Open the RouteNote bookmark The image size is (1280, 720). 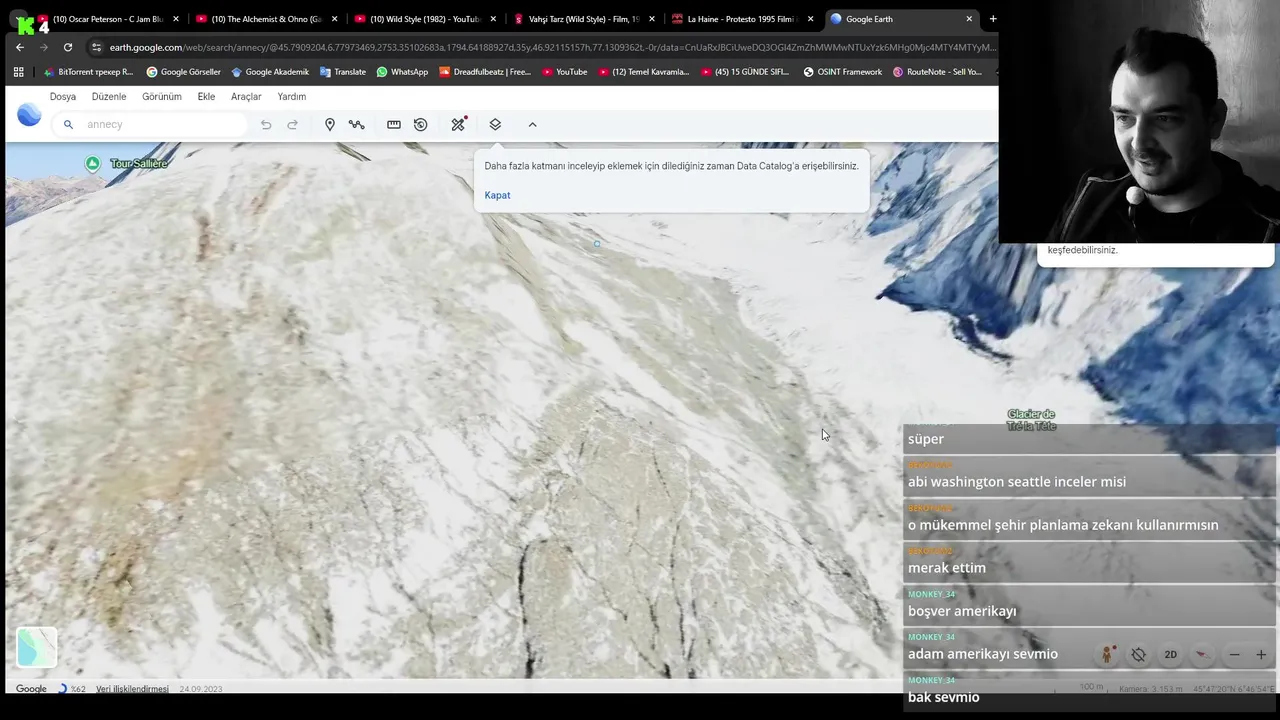(938, 72)
